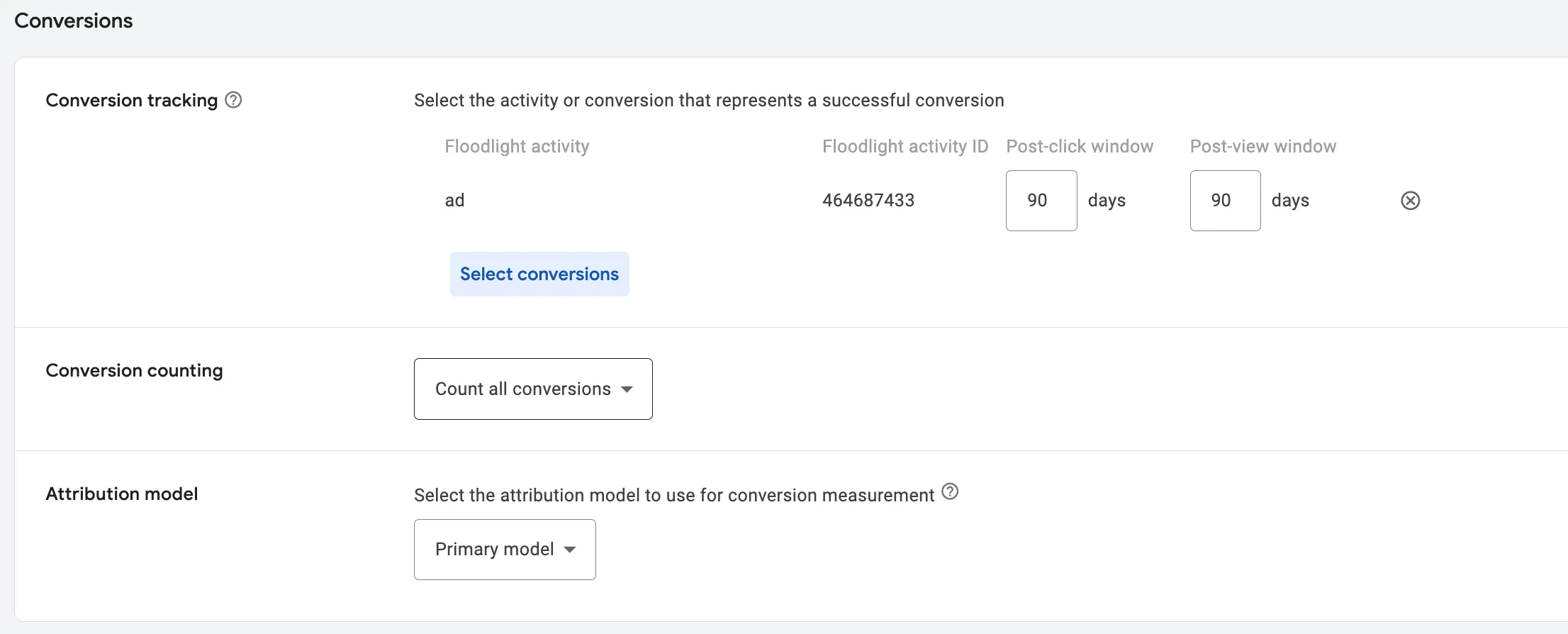Focus the Post-view window days field
The width and height of the screenshot is (1568, 634).
point(1225,201)
